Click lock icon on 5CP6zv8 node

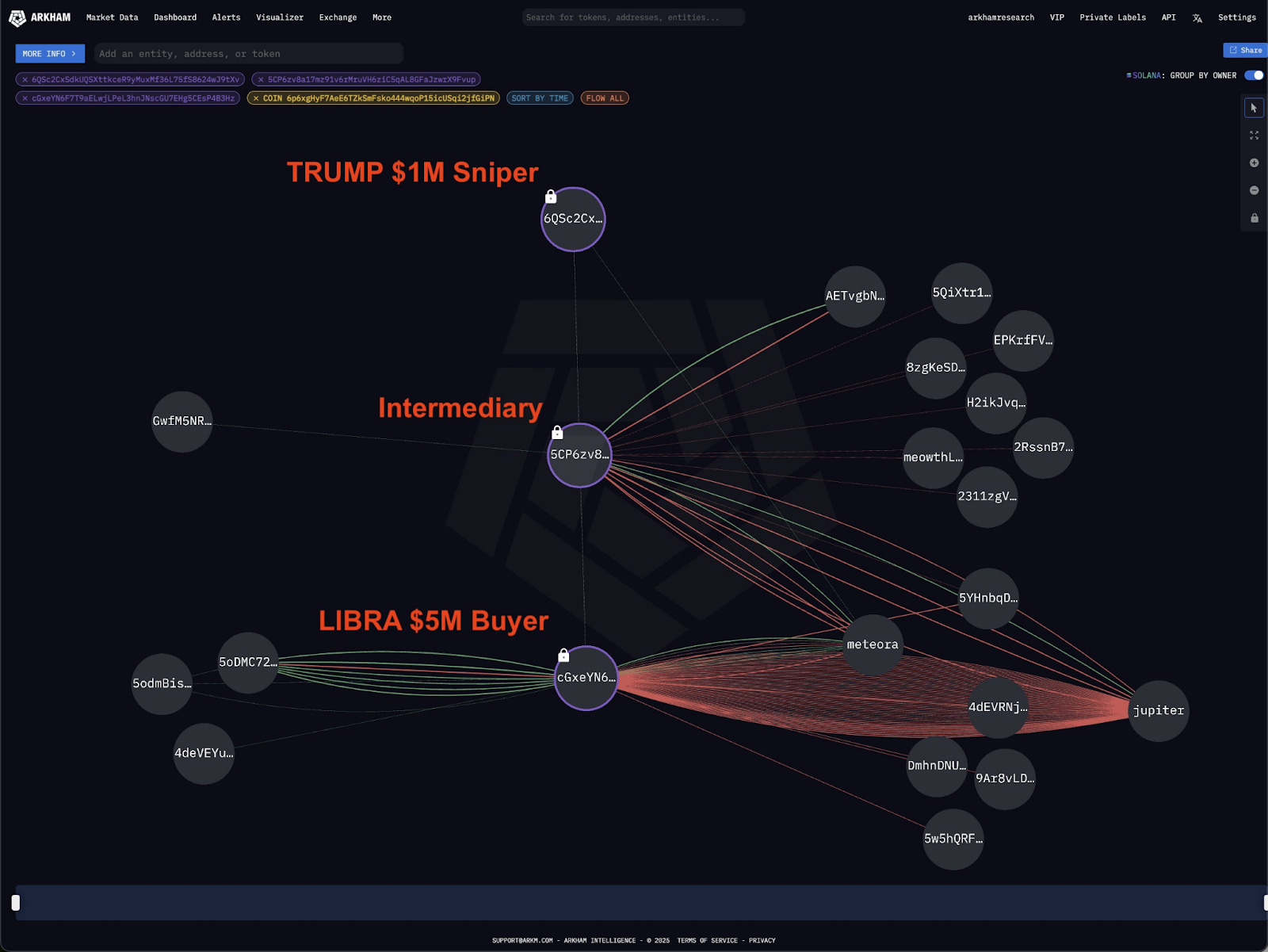point(557,432)
